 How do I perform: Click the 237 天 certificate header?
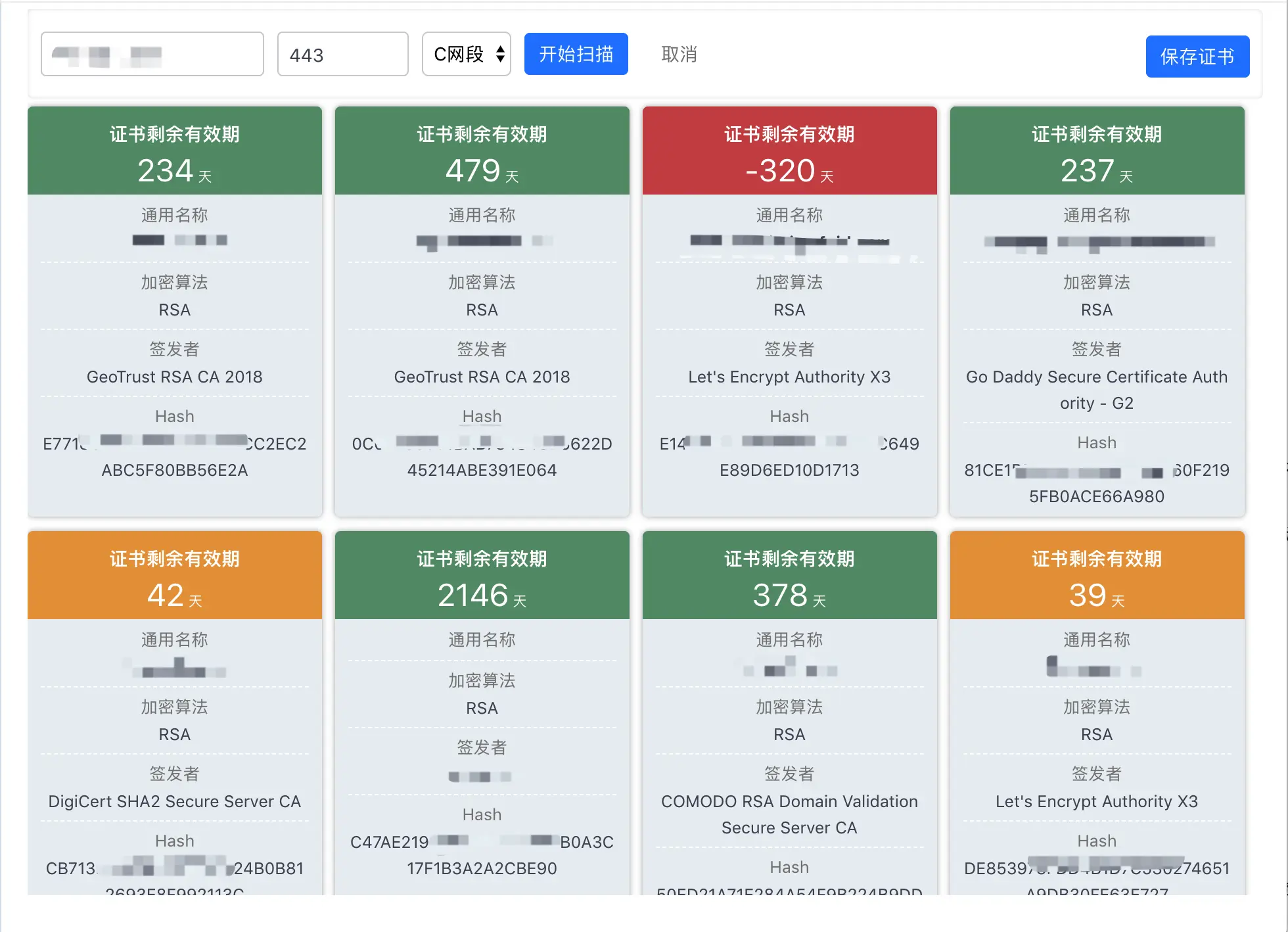(1097, 151)
